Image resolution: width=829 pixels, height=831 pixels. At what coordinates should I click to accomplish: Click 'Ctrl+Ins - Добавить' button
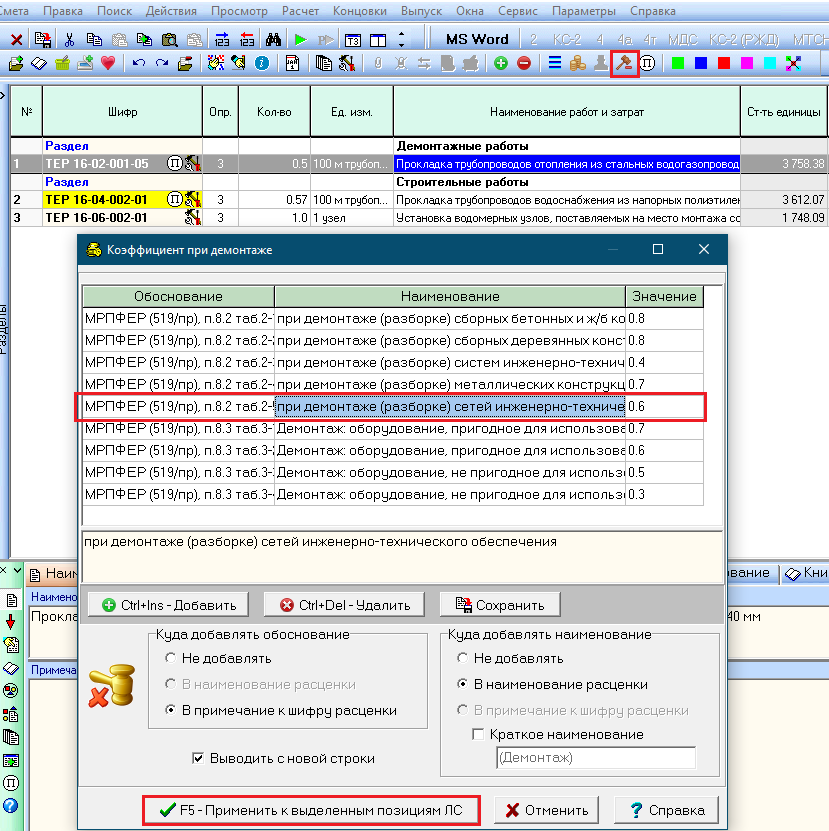[x=168, y=605]
